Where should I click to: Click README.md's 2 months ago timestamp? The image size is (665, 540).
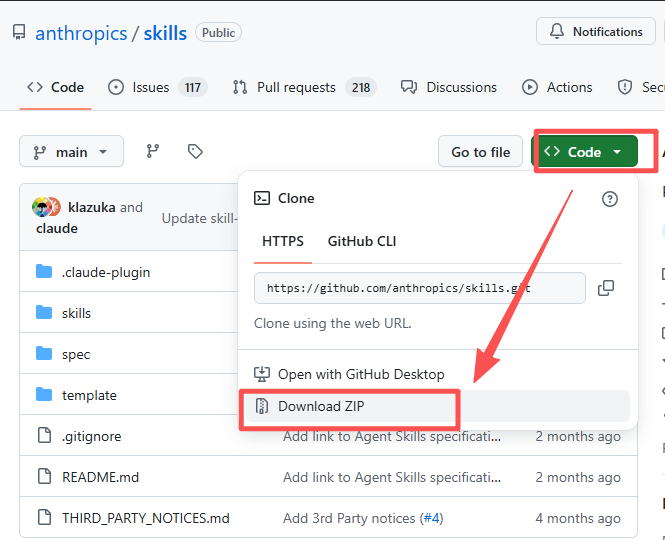[578, 477]
